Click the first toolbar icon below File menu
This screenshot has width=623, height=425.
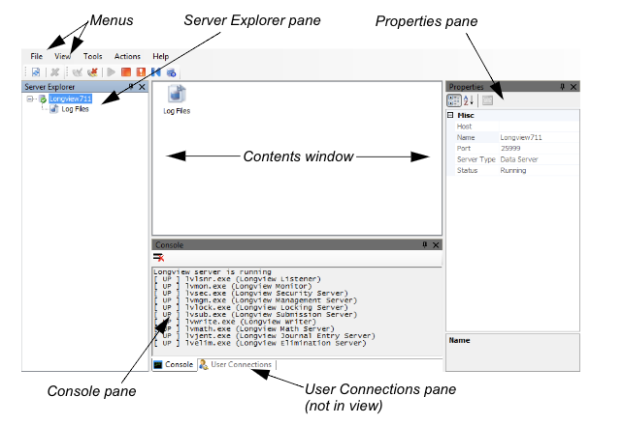pos(35,73)
